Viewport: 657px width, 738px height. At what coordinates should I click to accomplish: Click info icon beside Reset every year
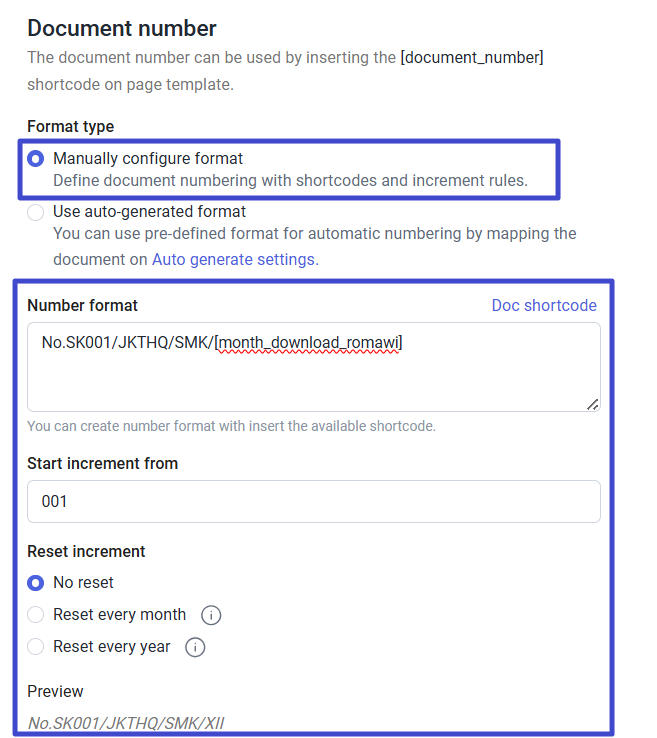pos(196,647)
